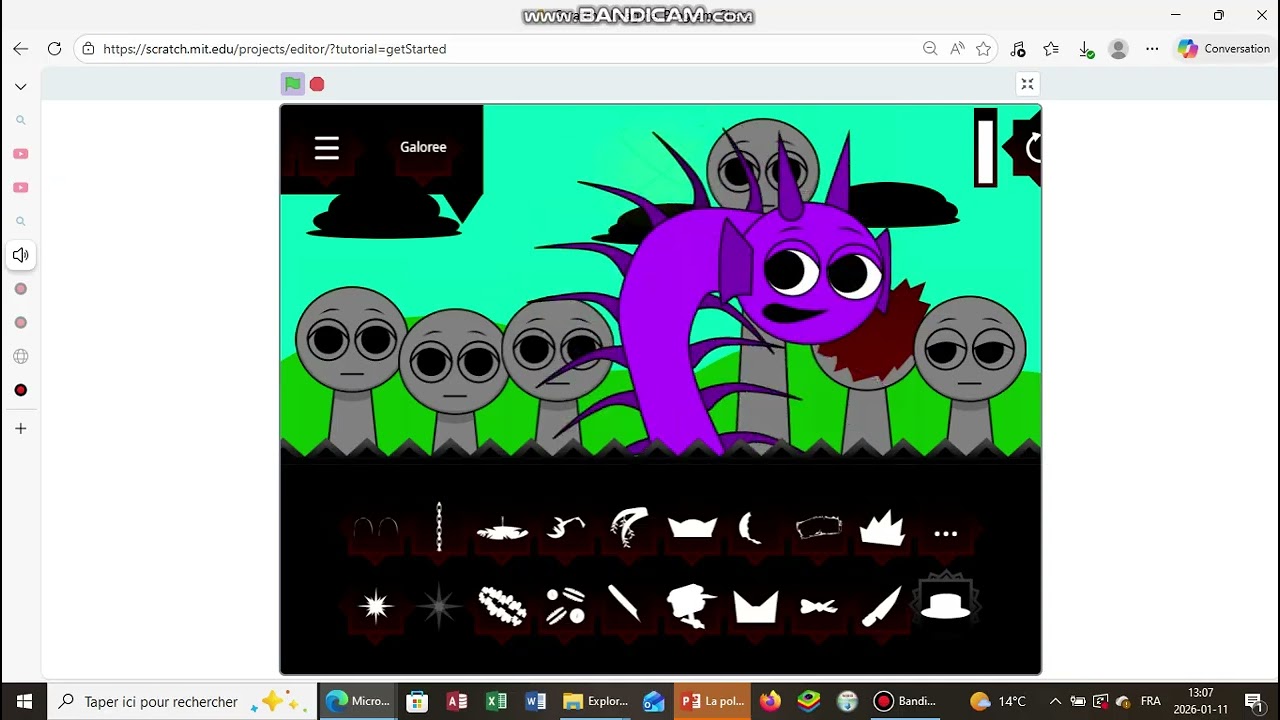Open the red record dot sidebar tab

[x=20, y=390]
